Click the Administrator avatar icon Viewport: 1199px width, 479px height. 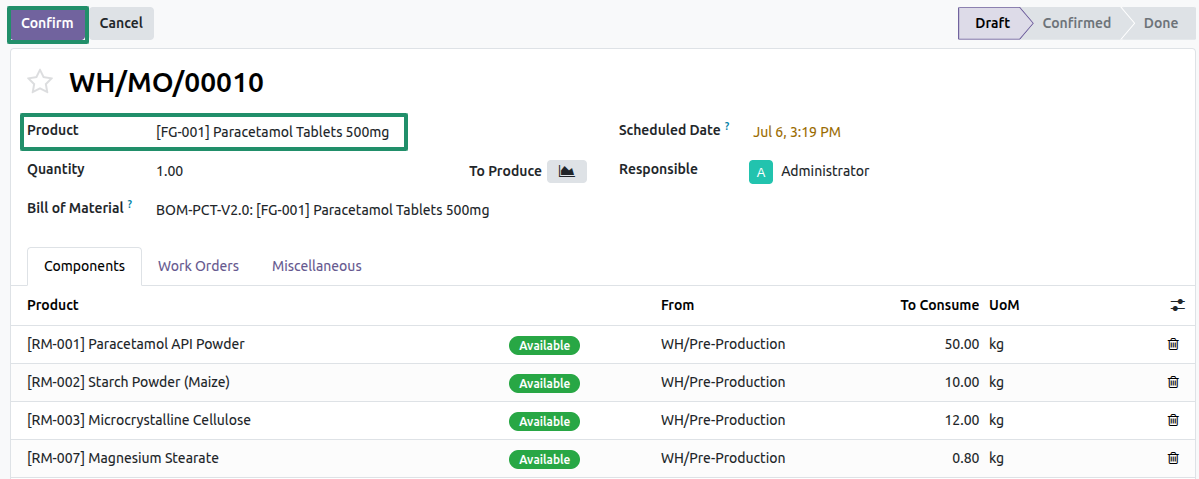(760, 171)
